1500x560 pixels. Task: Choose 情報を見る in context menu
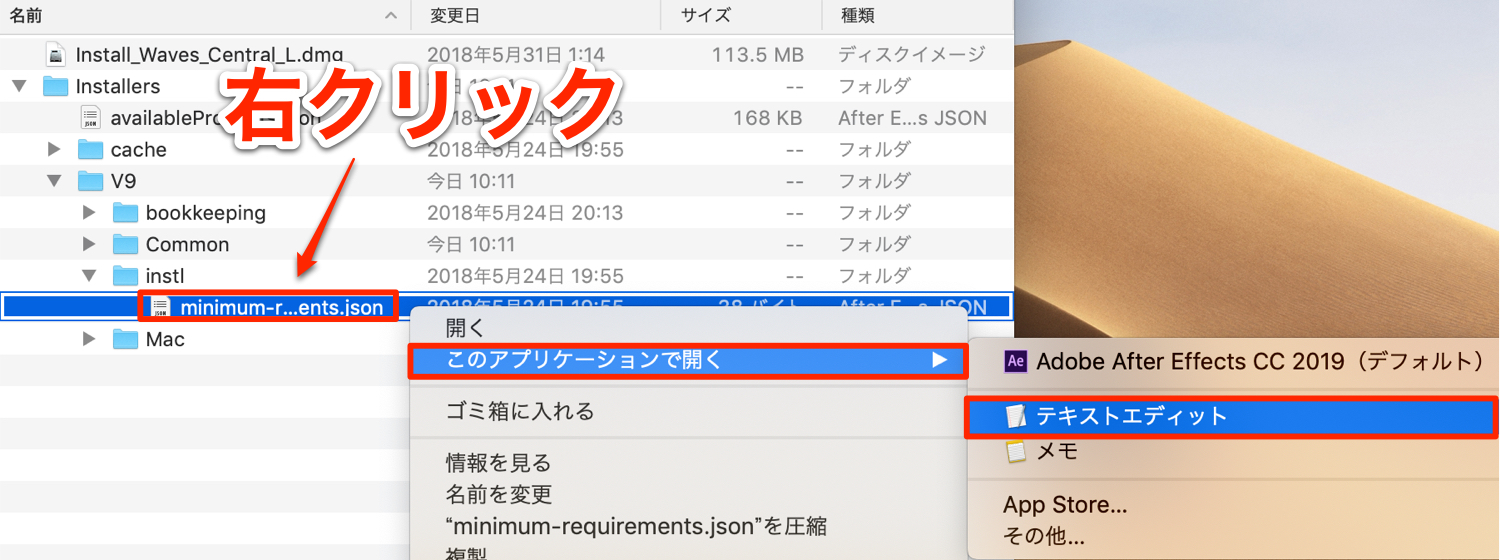click(689, 463)
